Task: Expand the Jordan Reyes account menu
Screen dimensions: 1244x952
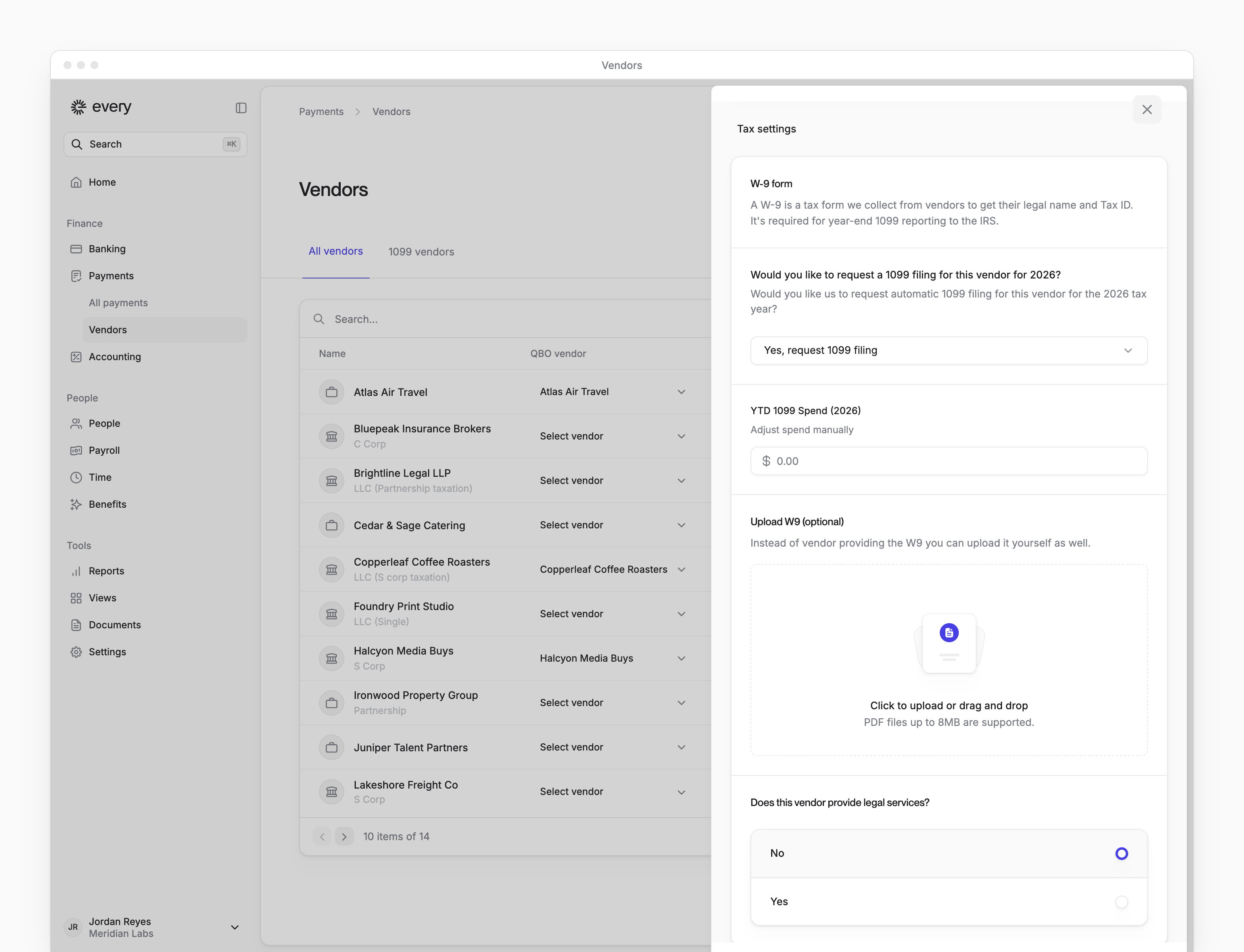Action: (234, 927)
